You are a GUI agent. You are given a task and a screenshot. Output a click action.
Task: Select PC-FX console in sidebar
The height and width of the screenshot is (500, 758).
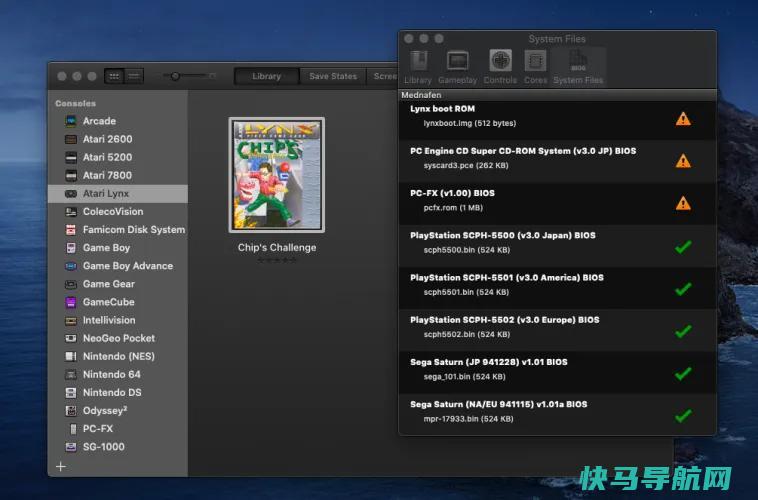point(117,428)
